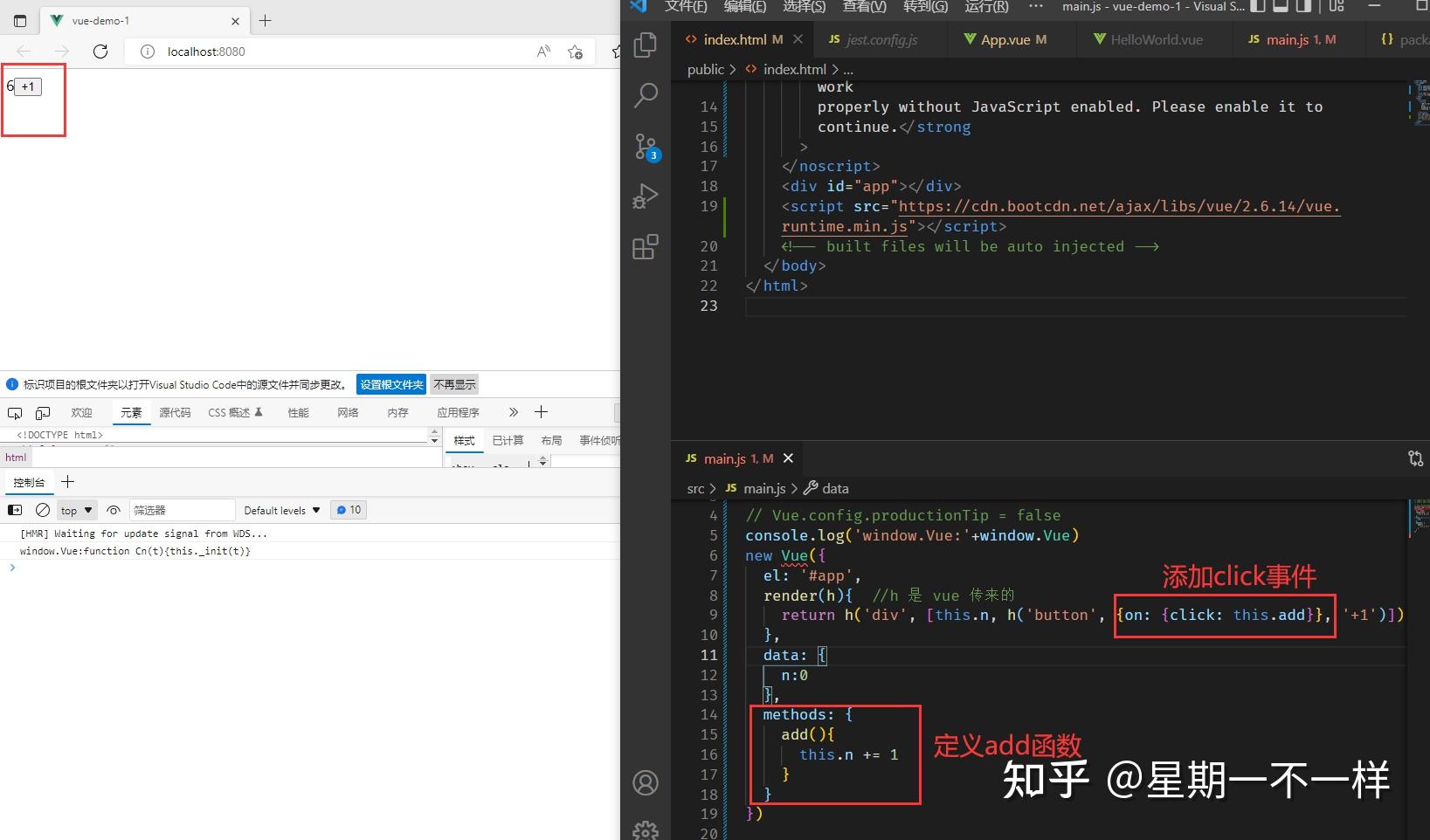Open the Explorer view in VS Code
Screen dimensions: 1430x840
pos(646,45)
